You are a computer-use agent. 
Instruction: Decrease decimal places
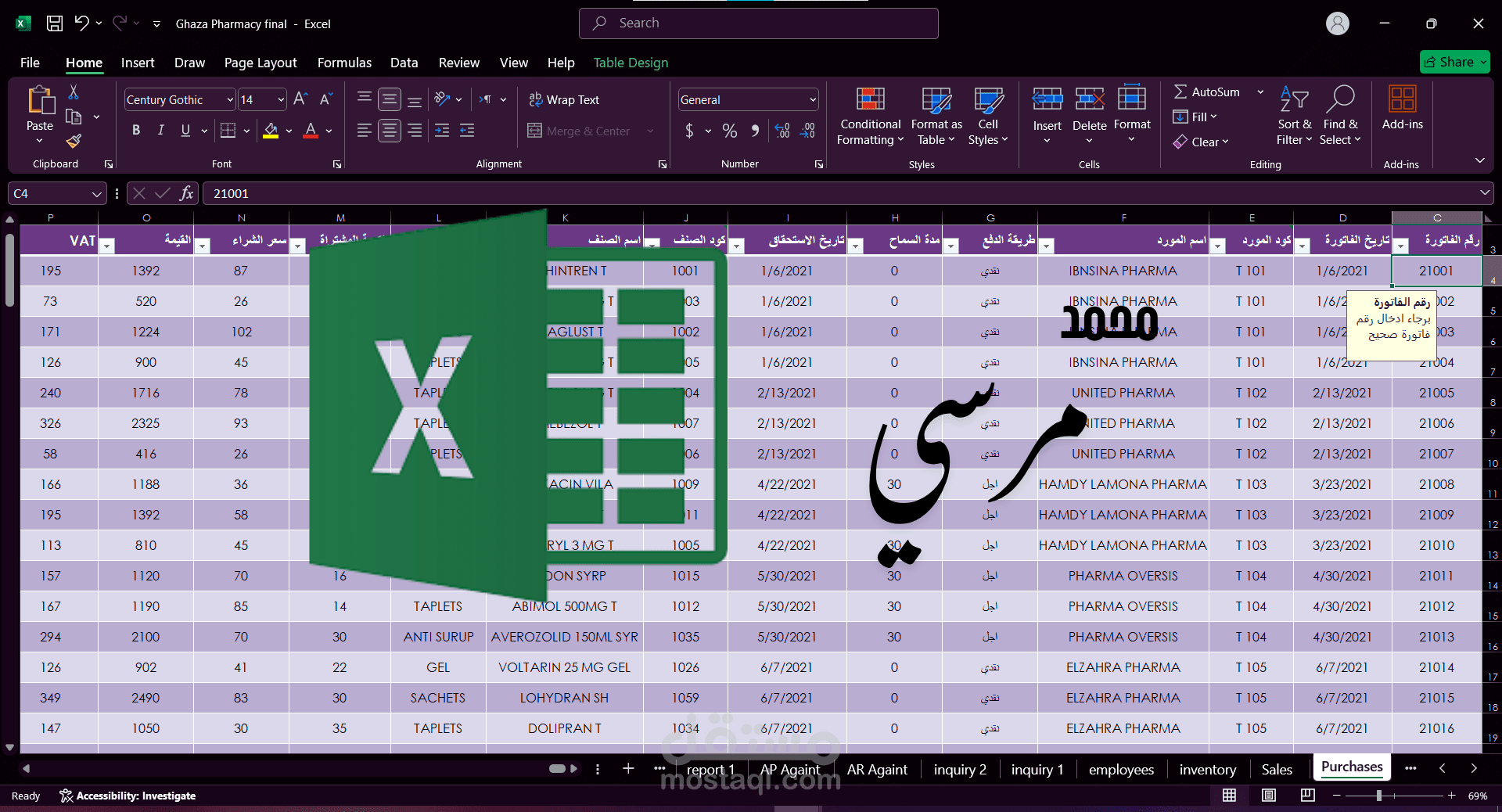808,131
